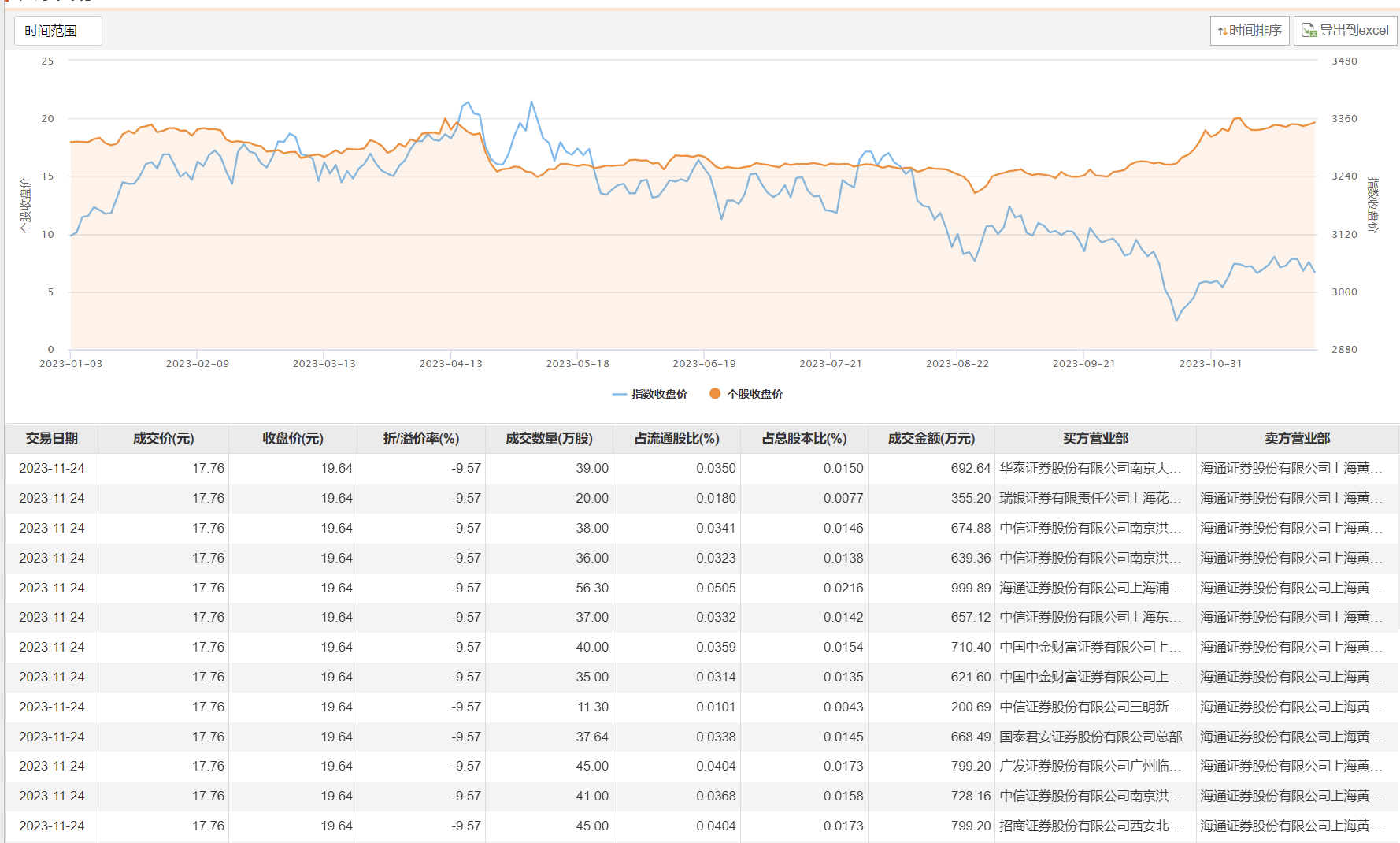This screenshot has height=843, width=1400.
Task: Click the 卖方营业部 column header
Action: tap(1297, 439)
